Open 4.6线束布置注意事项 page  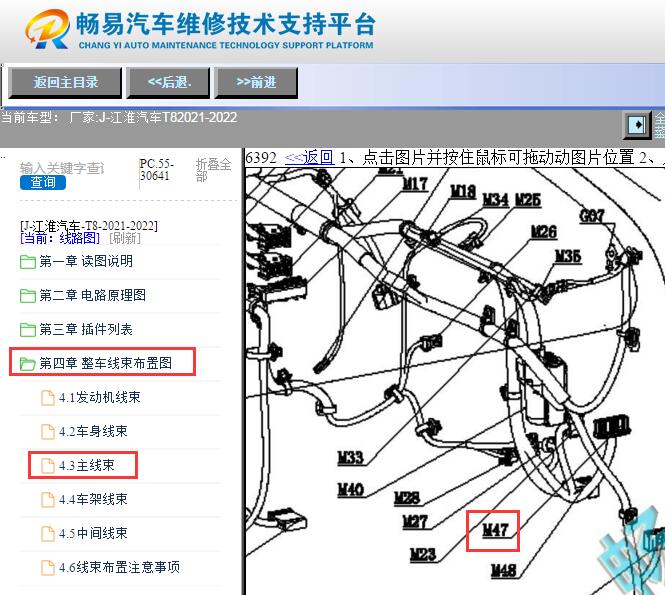[x=119, y=567]
